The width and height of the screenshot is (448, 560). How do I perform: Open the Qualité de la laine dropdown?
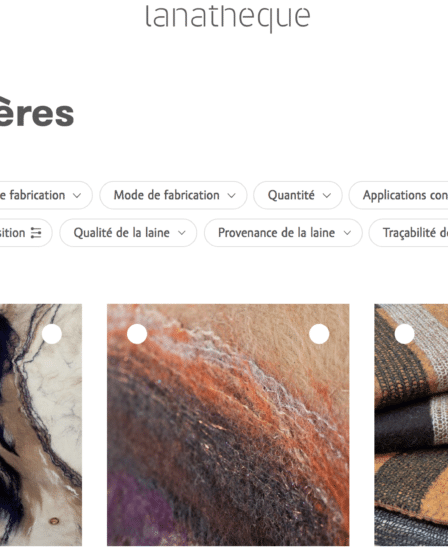128,233
